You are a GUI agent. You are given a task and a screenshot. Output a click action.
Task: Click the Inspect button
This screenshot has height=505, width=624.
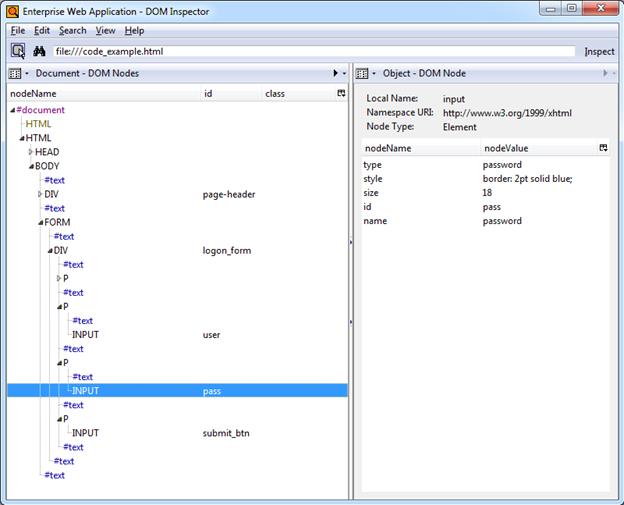[x=599, y=51]
